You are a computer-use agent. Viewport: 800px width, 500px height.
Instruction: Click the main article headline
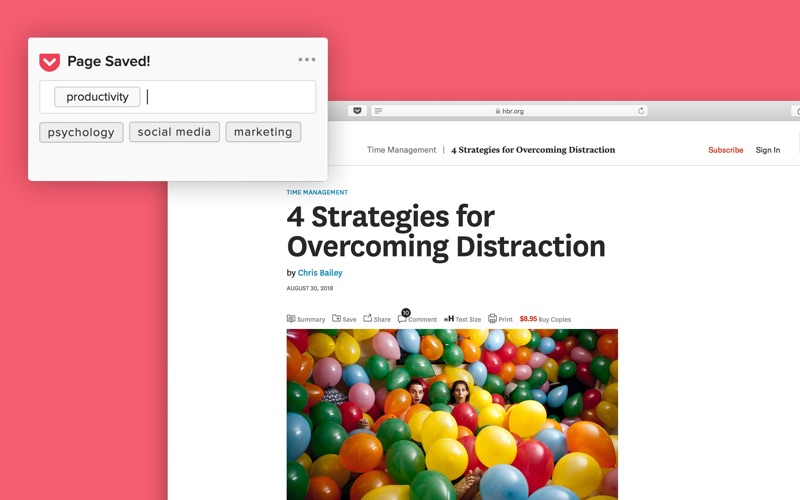pos(445,232)
